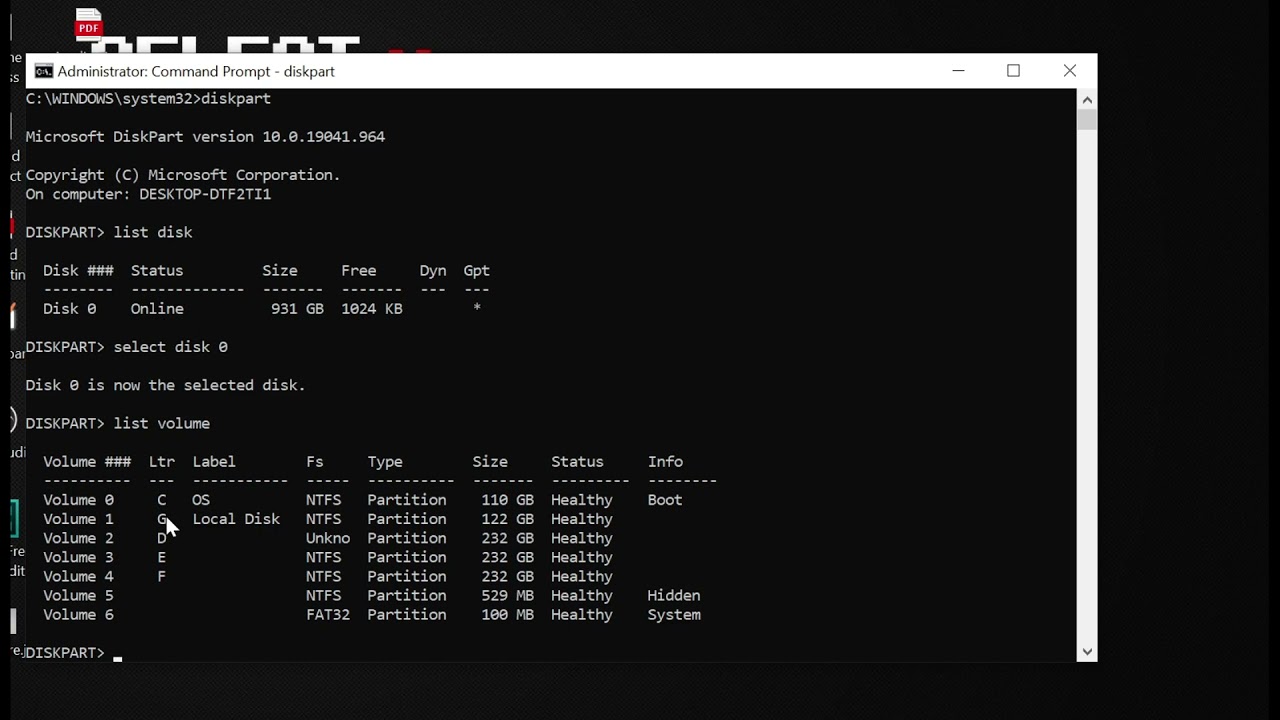
Task: Click the 'Partition' type of Volume 0
Action: click(x=407, y=500)
